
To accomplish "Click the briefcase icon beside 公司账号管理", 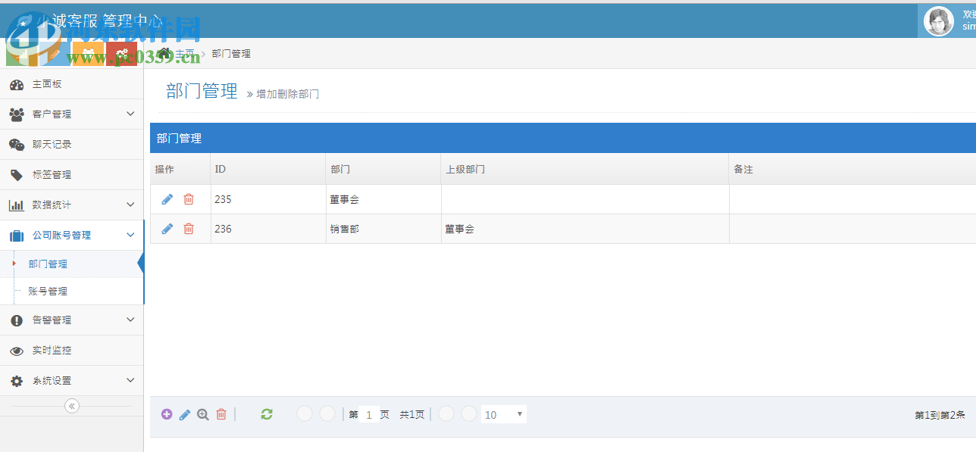I will click(x=17, y=235).
